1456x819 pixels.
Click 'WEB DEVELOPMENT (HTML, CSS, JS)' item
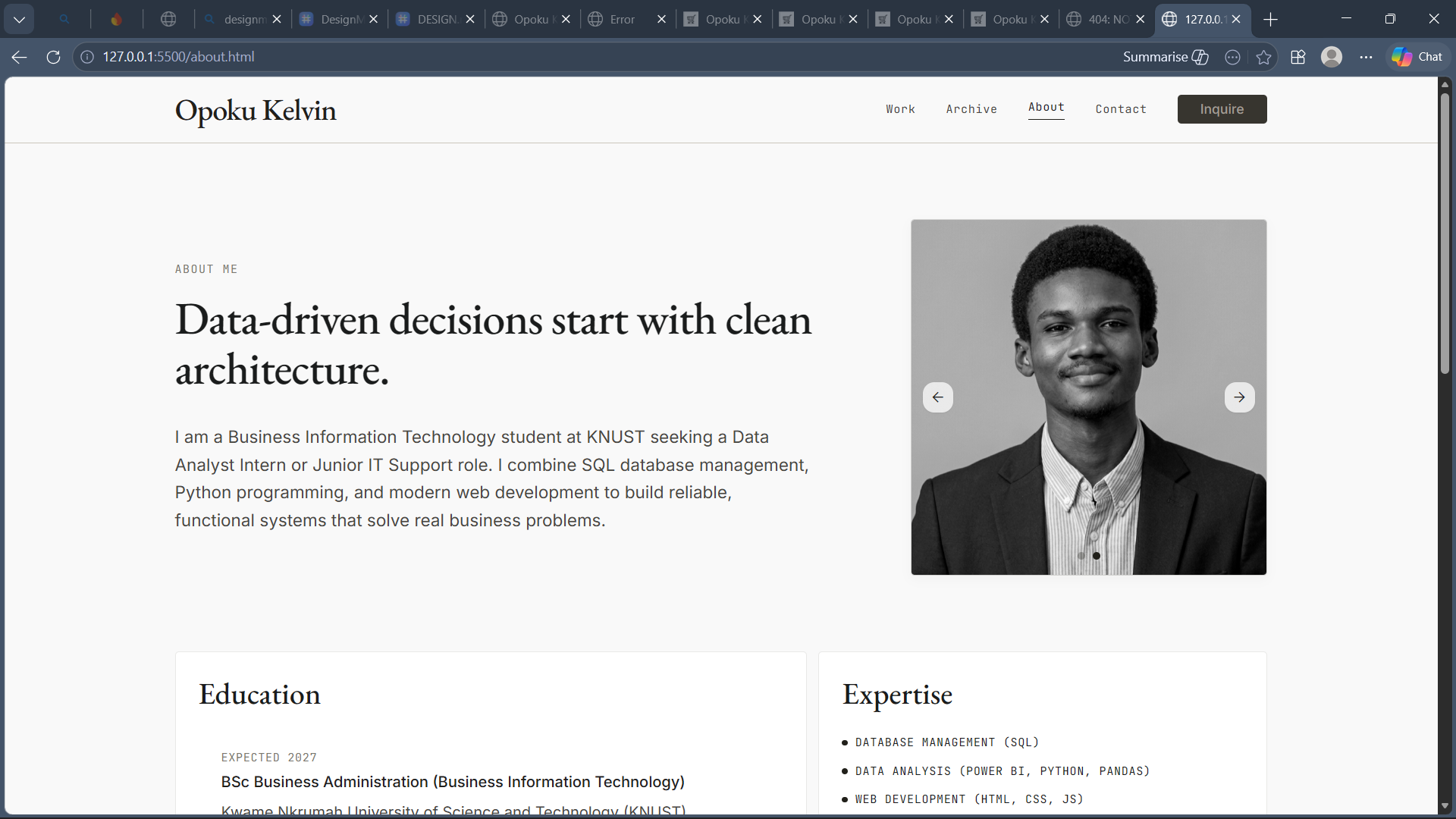[969, 799]
